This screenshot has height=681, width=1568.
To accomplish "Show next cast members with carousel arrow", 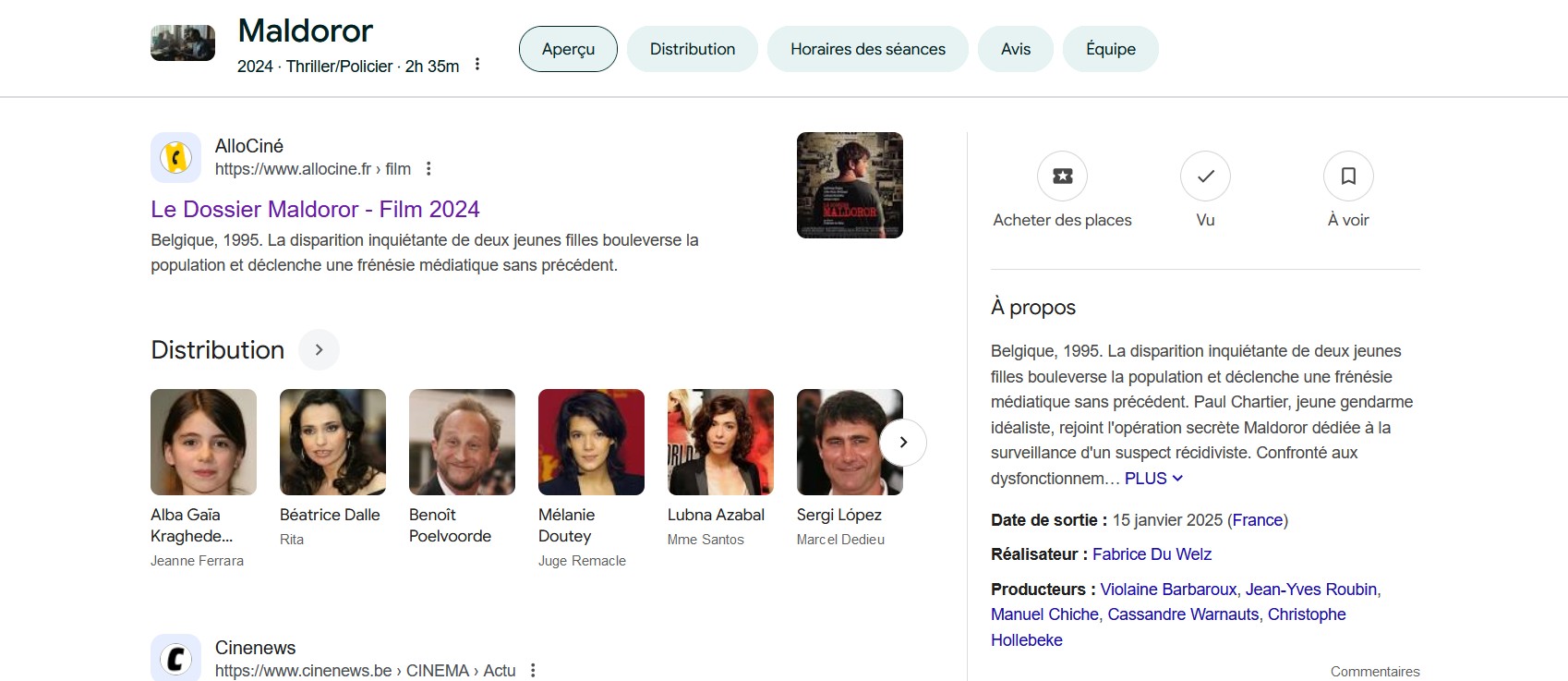I will 903,443.
